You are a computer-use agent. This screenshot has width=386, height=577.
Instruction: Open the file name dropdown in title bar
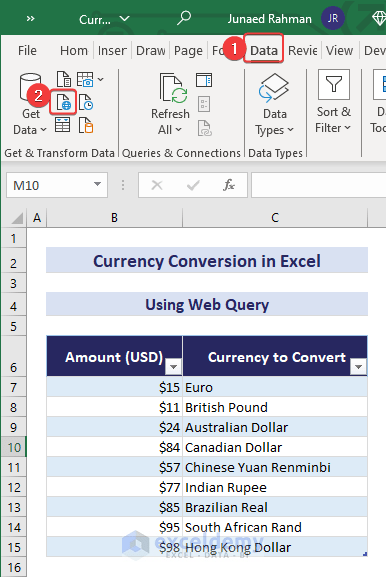point(125,18)
